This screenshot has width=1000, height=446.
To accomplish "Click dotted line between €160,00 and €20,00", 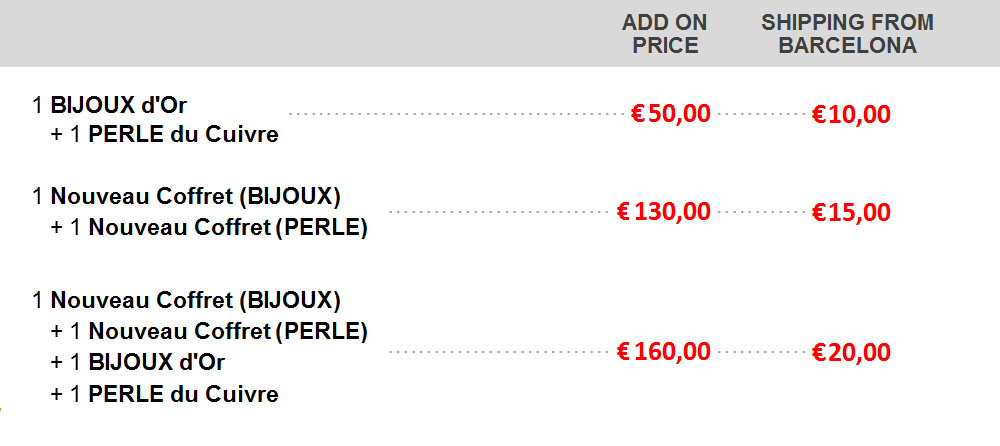I will (x=761, y=352).
